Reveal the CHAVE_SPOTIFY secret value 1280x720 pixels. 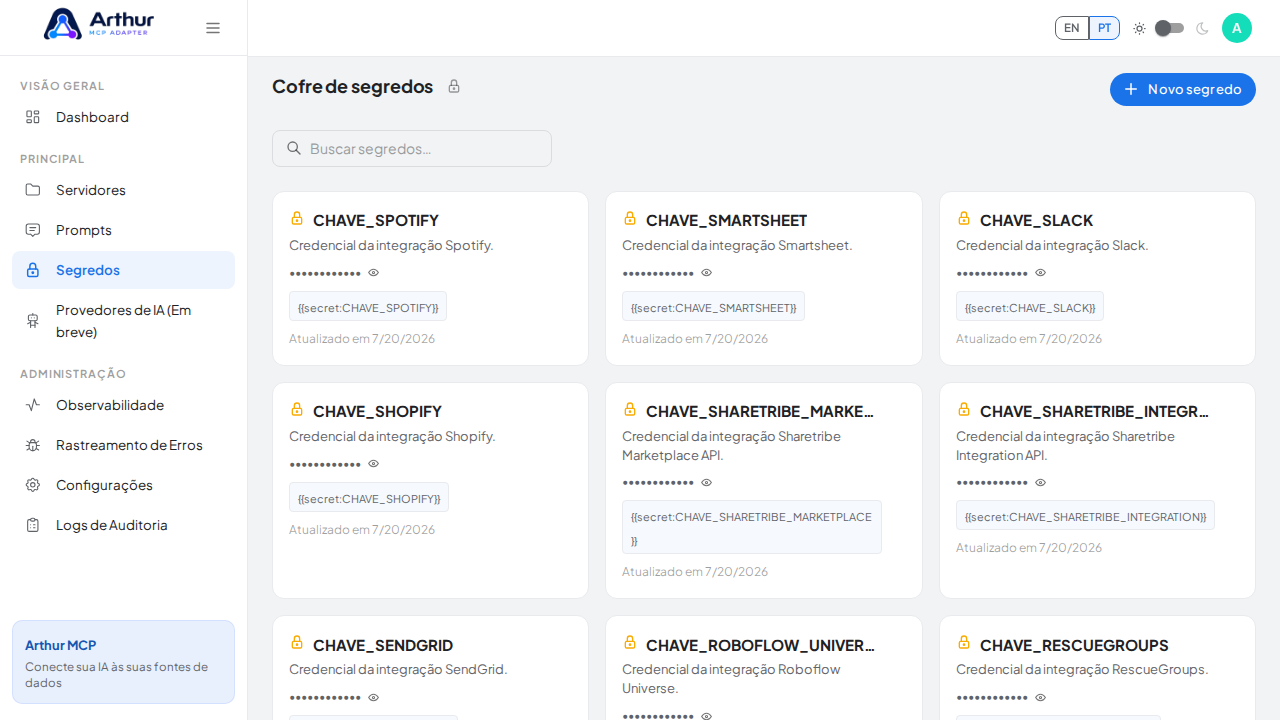tap(374, 273)
